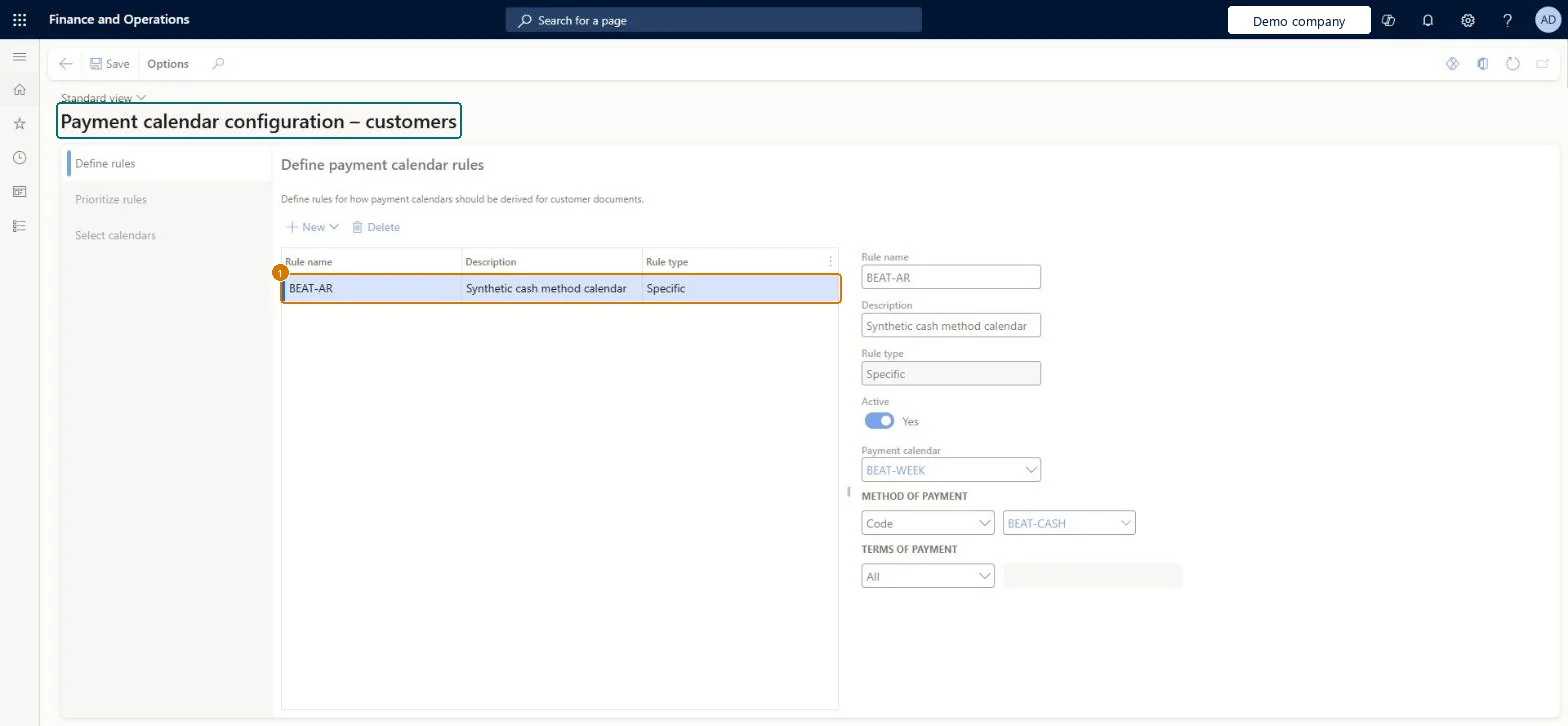Switch to Select calendars tab
Viewport: 1568px width, 726px height.
[168, 235]
